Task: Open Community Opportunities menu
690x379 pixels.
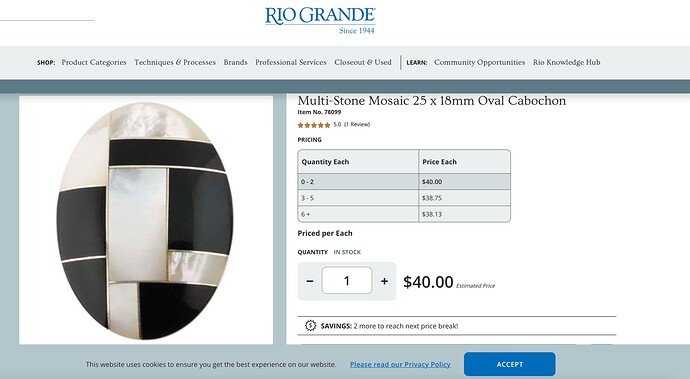Action: point(479,62)
